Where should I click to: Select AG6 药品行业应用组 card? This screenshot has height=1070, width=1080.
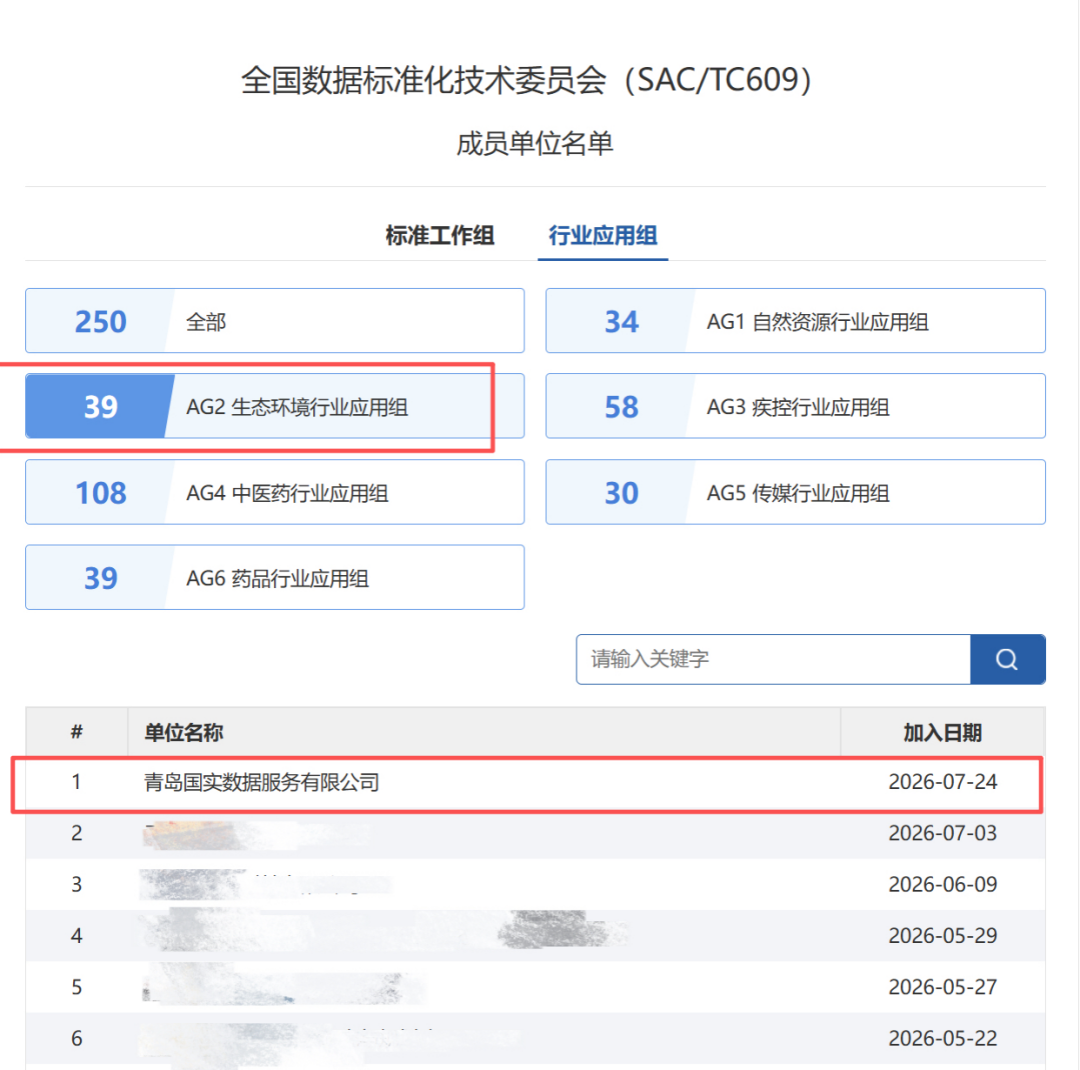coord(275,578)
